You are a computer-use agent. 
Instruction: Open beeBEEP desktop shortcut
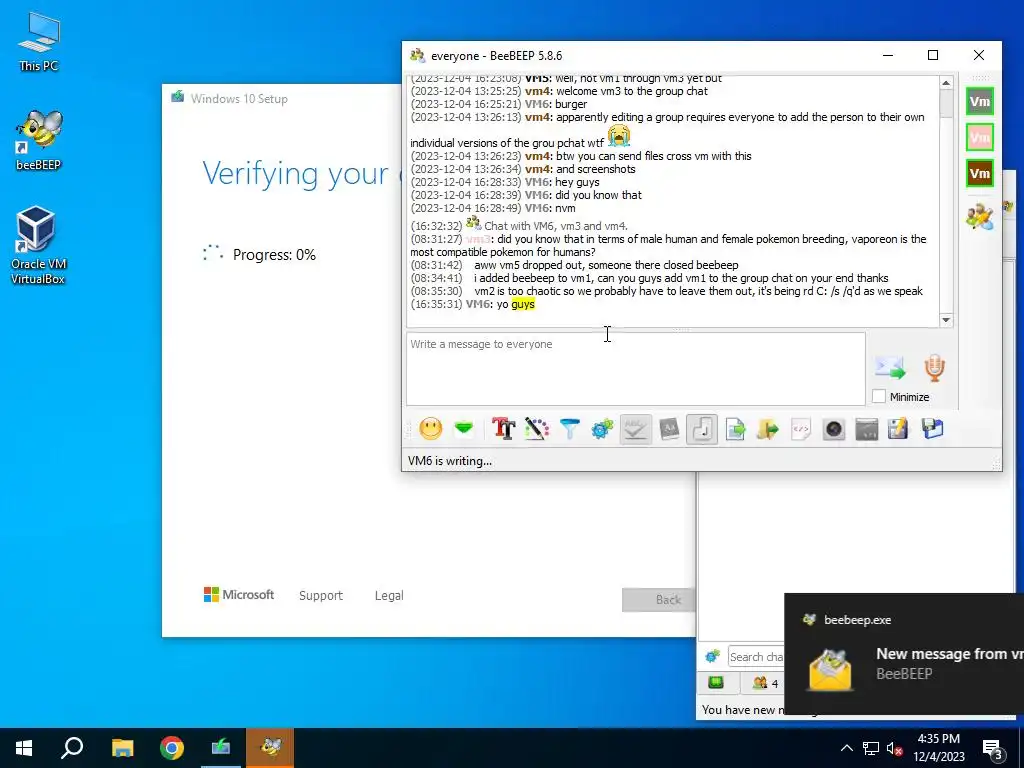point(39,140)
